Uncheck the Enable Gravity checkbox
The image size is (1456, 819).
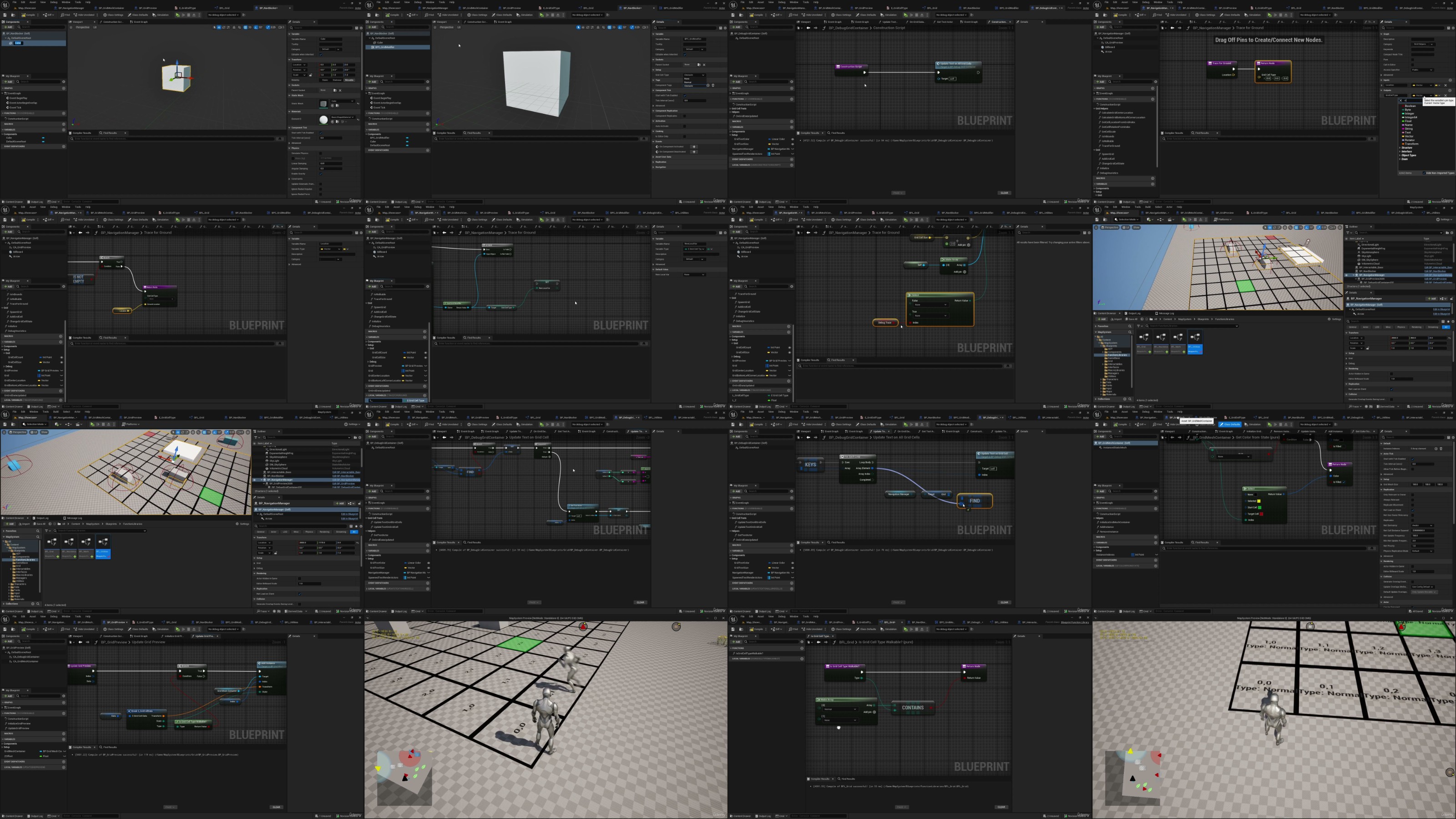(x=320, y=174)
